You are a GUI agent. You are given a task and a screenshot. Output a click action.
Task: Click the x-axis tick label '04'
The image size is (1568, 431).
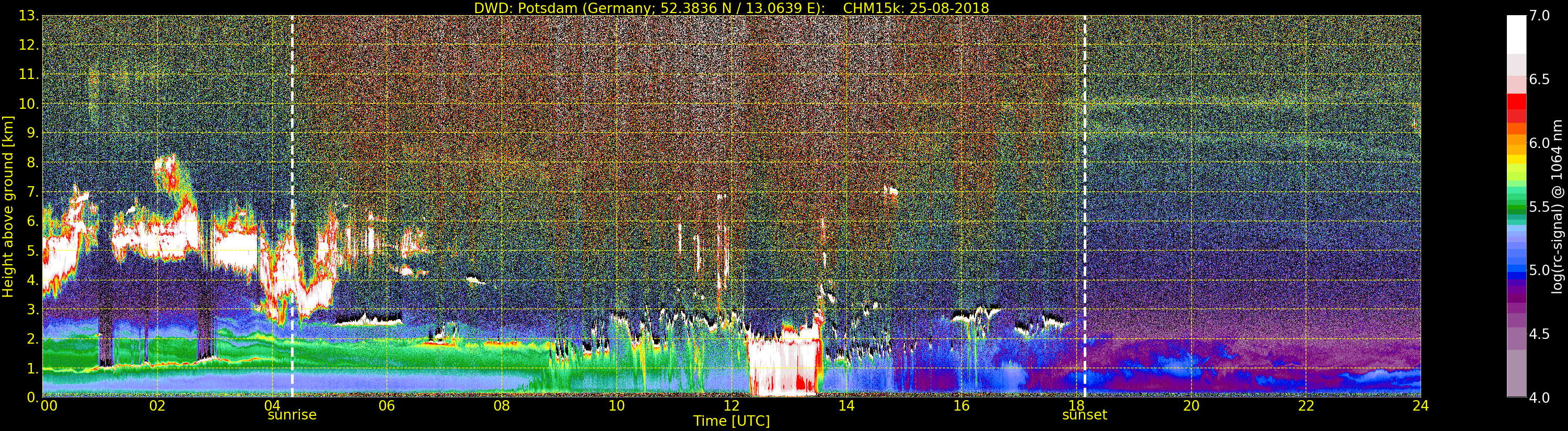[272, 406]
